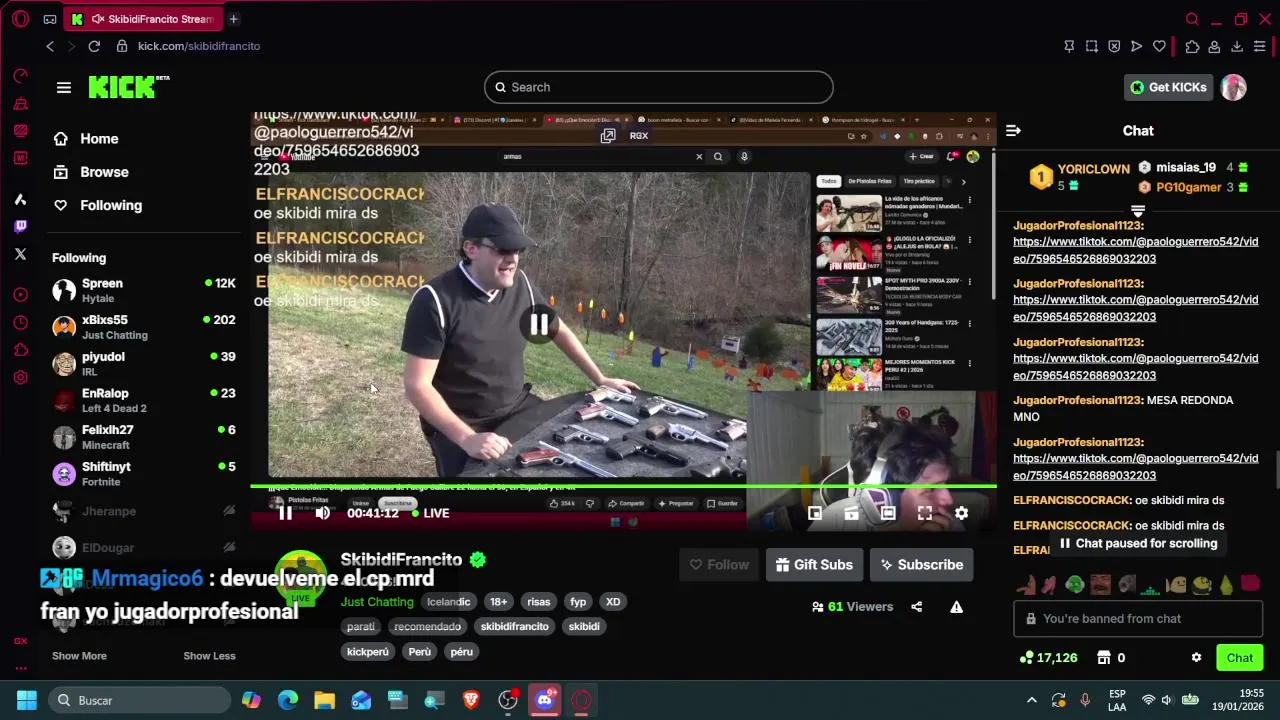Image resolution: width=1280 pixels, height=720 pixels.
Task: Click the chat scrollbar thumb
Action: coord(1276,468)
